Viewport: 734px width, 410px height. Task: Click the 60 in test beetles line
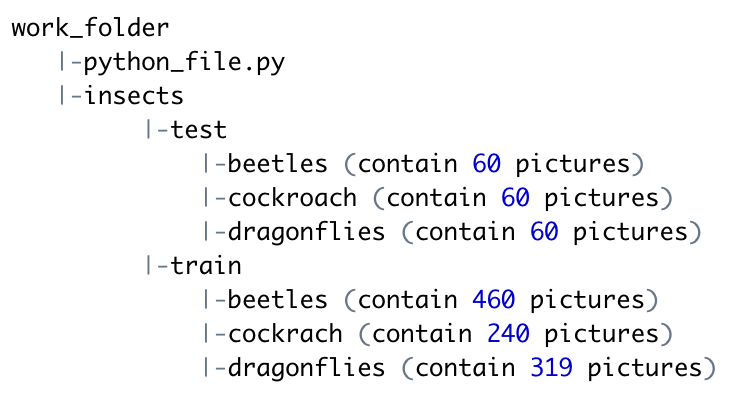point(486,164)
